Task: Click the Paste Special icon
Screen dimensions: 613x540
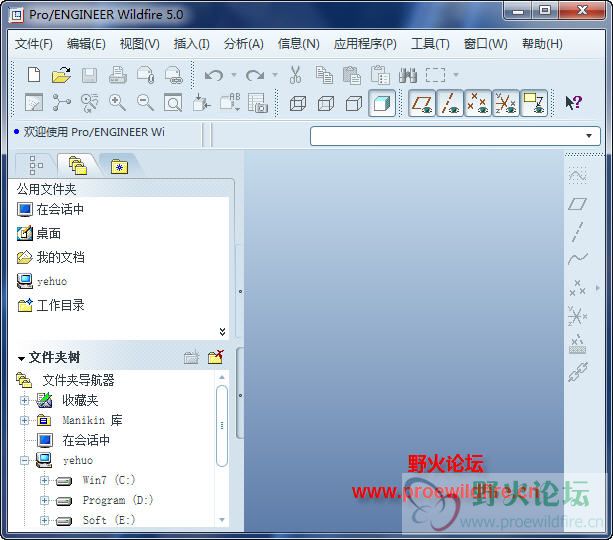Action: click(380, 75)
